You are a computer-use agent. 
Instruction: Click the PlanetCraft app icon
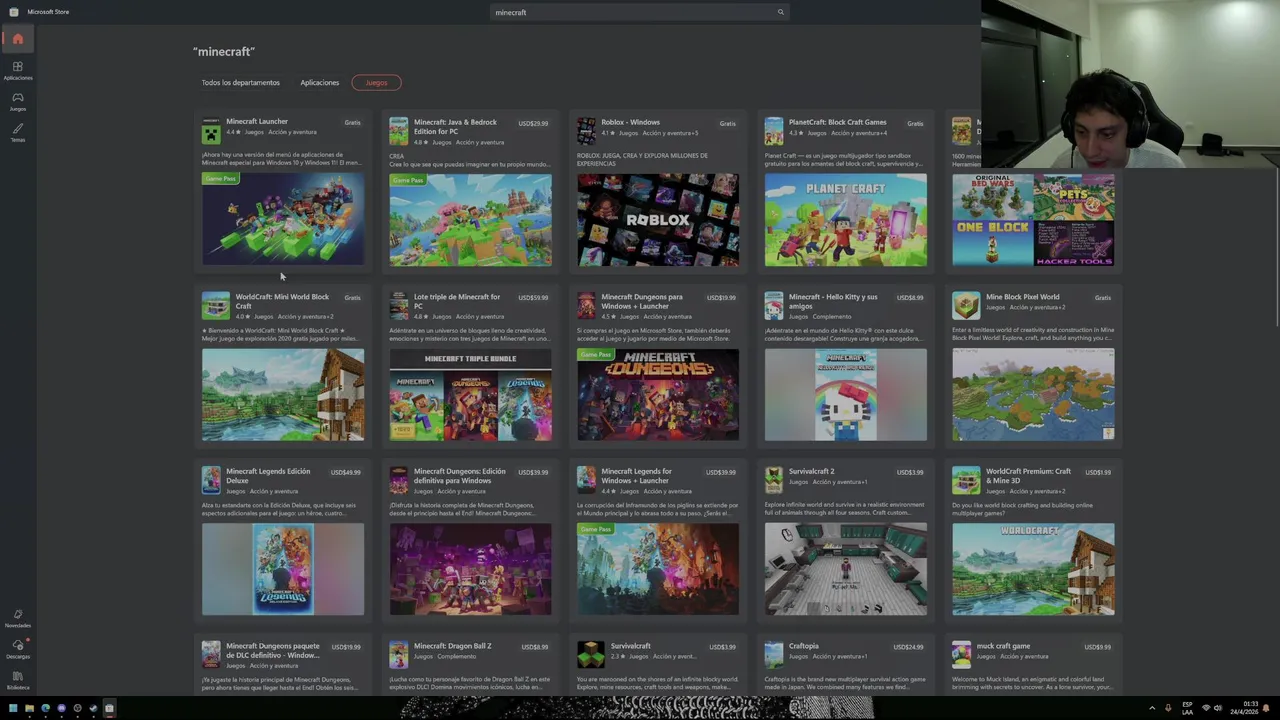pyautogui.click(x=773, y=131)
